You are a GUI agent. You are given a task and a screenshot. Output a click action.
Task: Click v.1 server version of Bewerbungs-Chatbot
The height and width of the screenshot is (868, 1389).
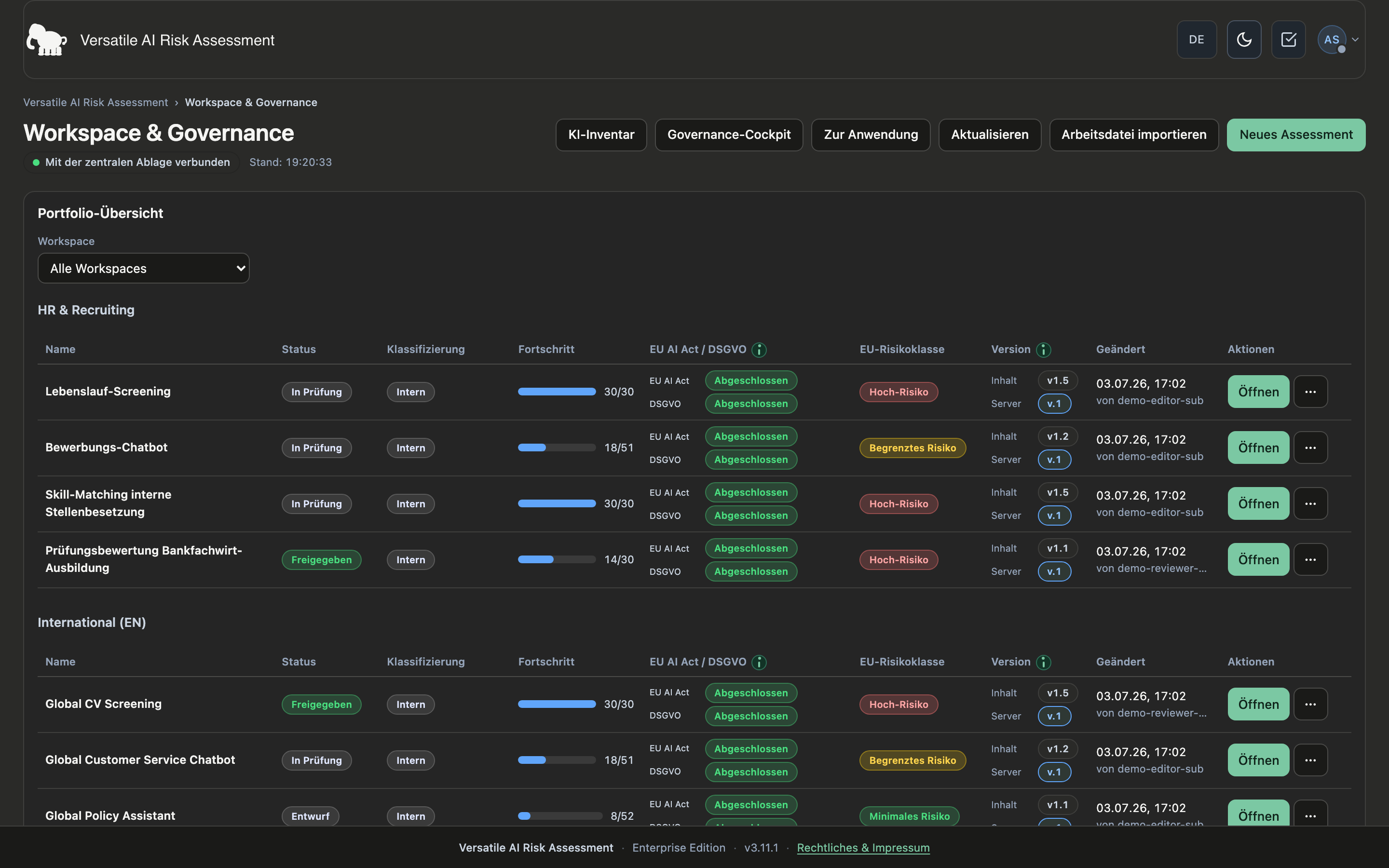(x=1054, y=459)
